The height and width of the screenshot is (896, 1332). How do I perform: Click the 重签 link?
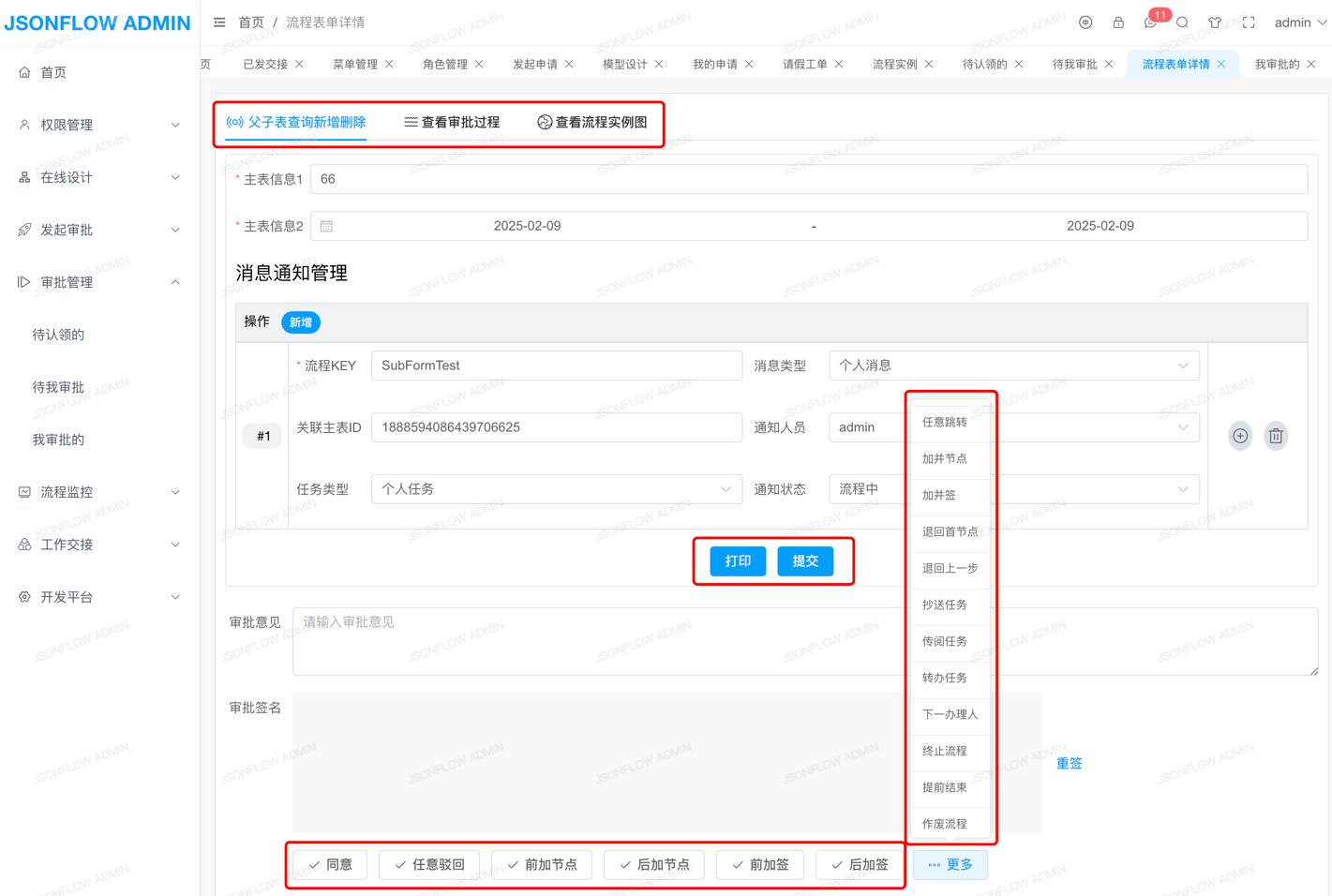[x=1069, y=763]
